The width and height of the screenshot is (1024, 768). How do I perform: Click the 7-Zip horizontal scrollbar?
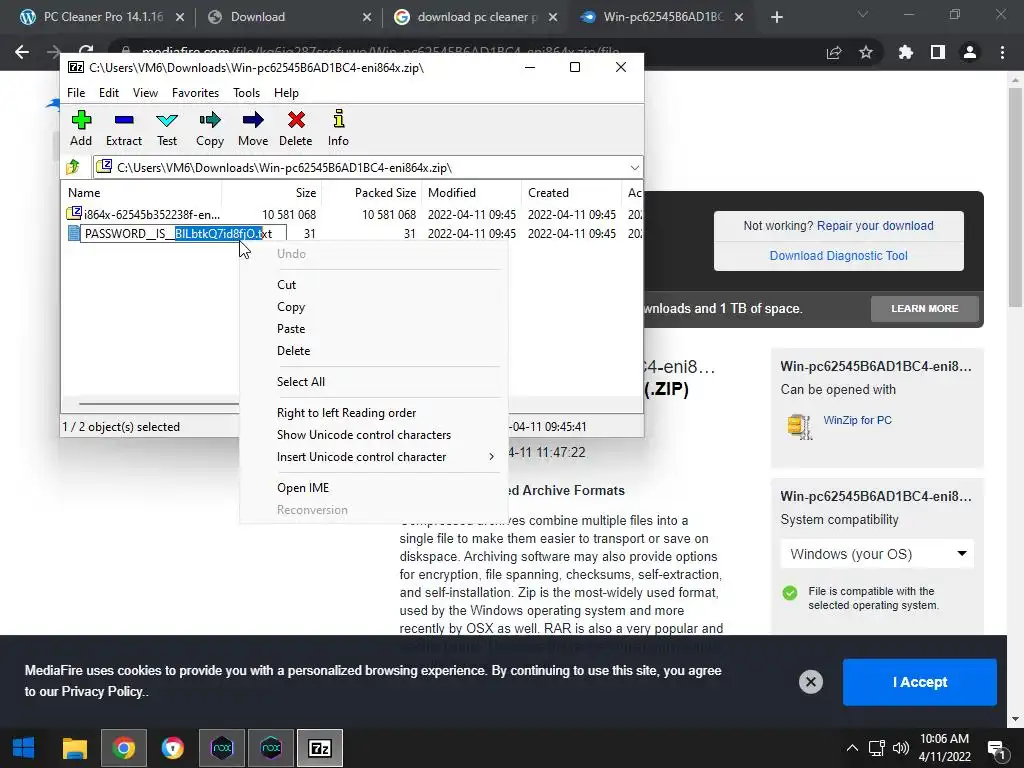(x=159, y=404)
